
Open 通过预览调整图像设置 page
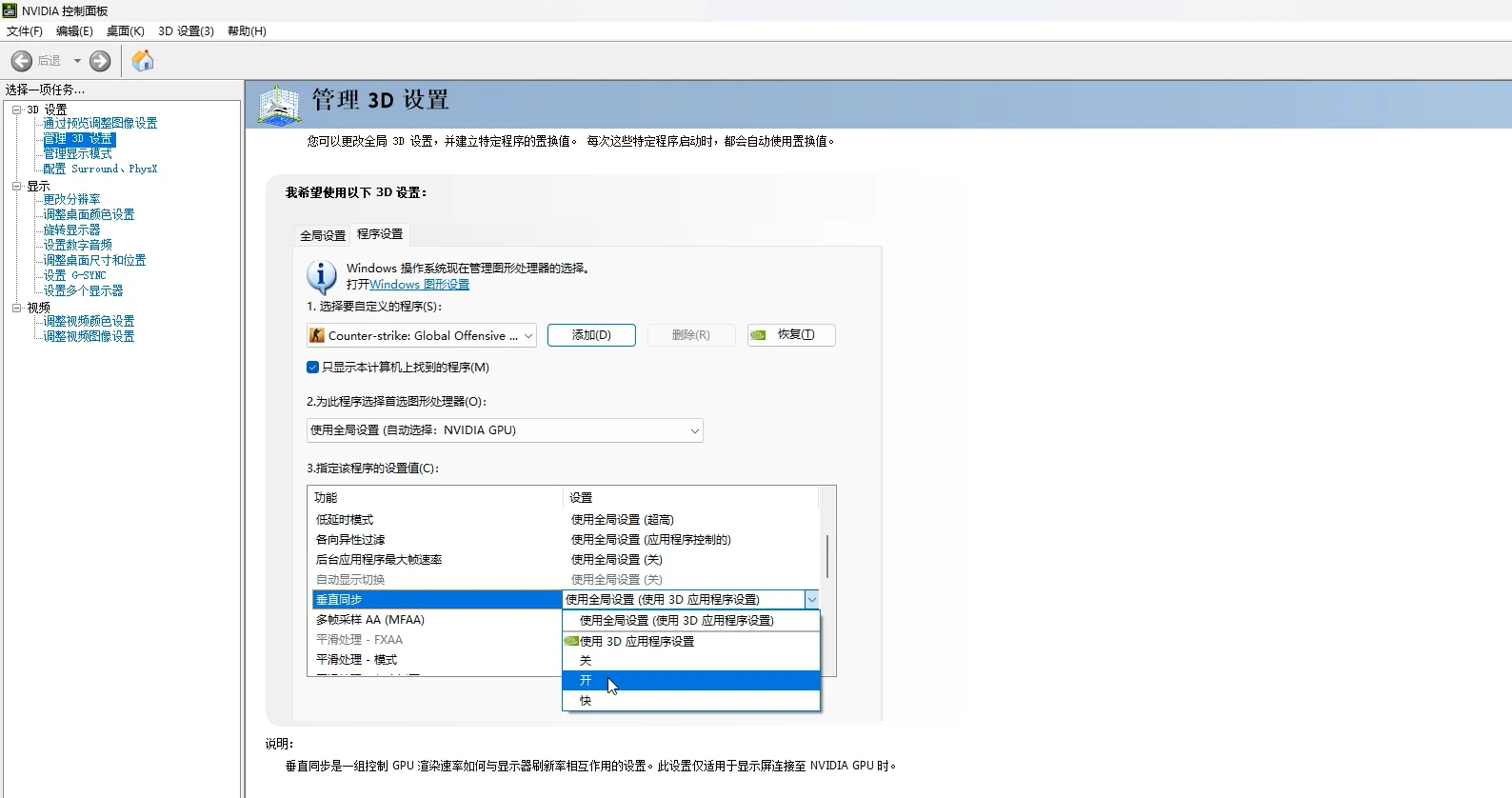click(x=100, y=123)
